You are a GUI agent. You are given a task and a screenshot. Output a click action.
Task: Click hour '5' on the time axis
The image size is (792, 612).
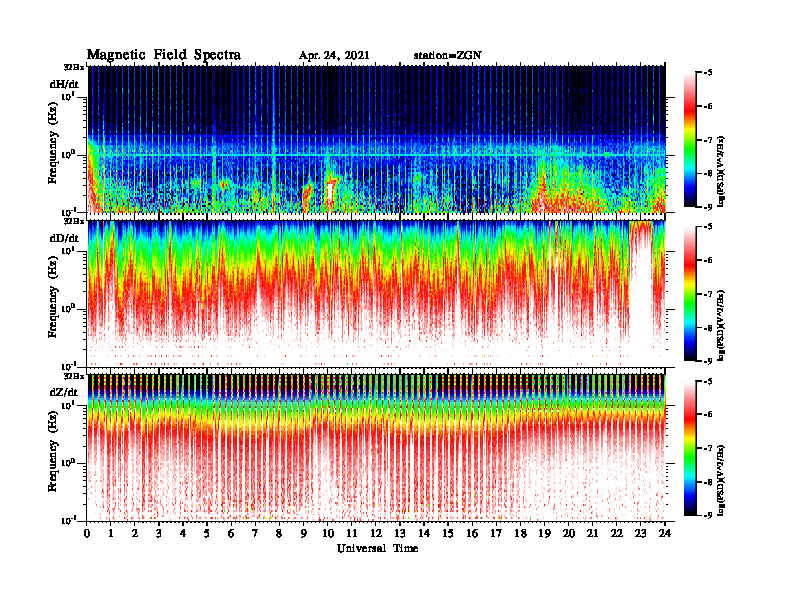207,534
